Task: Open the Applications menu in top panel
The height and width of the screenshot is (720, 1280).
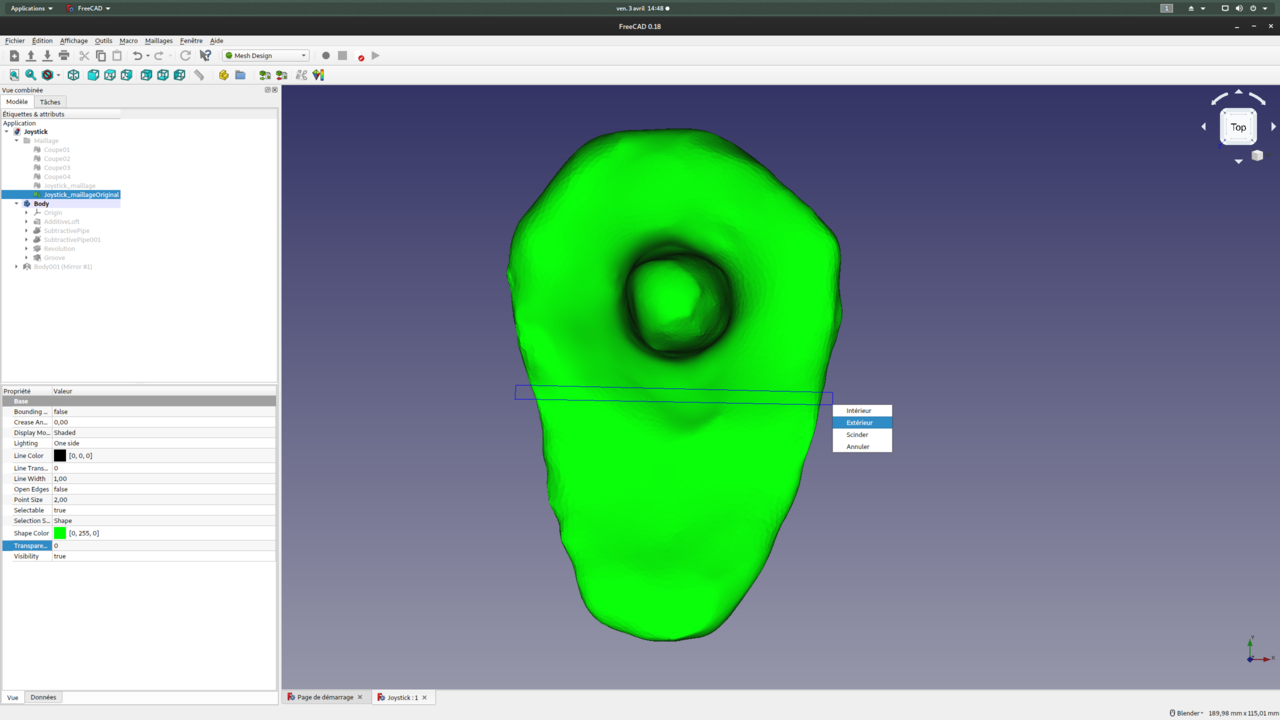Action: click(31, 8)
